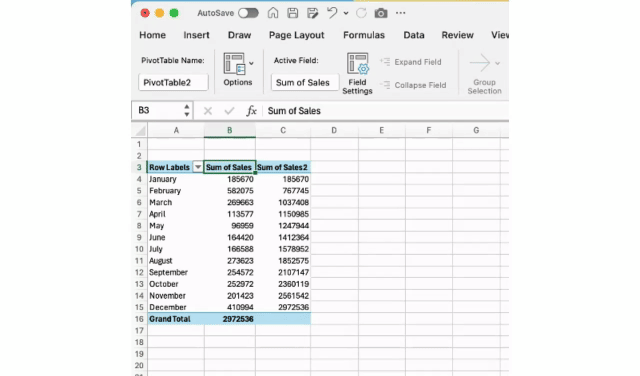Viewport: 640px width, 376px height.
Task: Click the Undo arrow icon
Action: click(332, 13)
